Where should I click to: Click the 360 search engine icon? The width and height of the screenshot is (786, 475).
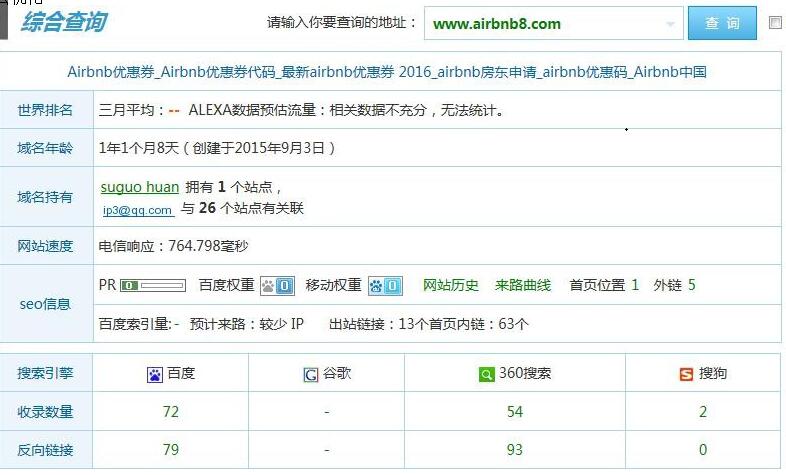click(486, 374)
